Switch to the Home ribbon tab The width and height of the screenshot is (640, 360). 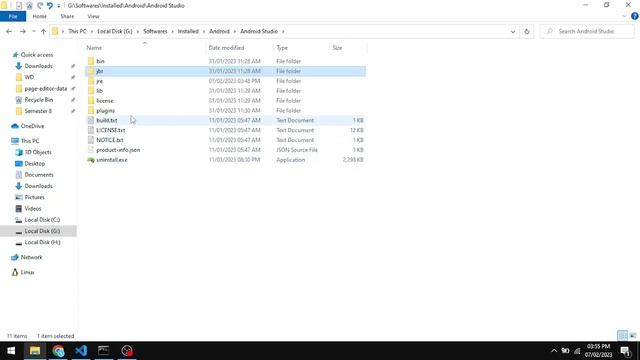[40, 16]
